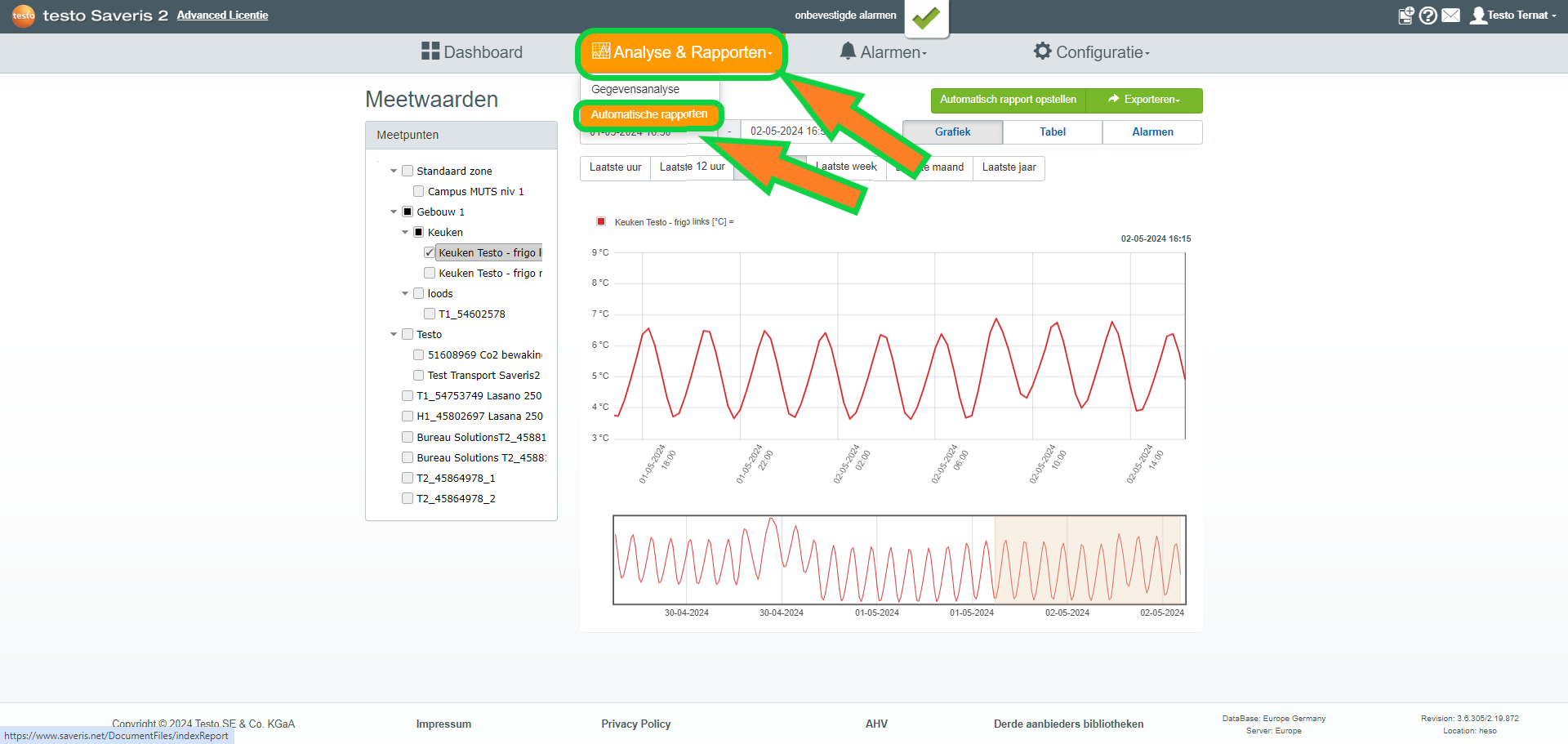Switch to the Grafiek tab

[x=952, y=131]
